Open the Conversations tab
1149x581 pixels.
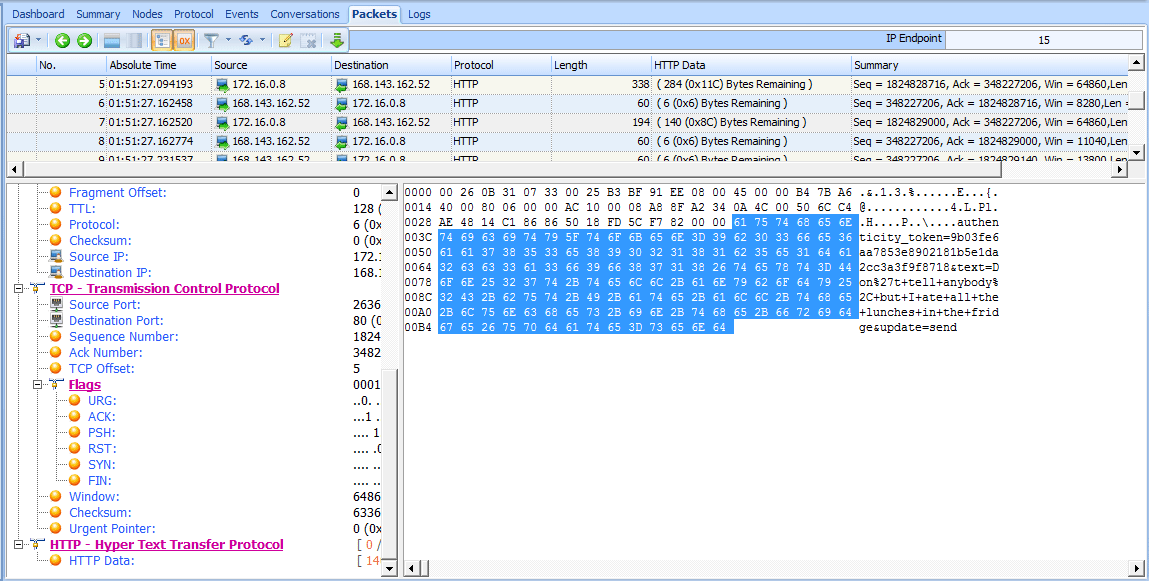(305, 14)
